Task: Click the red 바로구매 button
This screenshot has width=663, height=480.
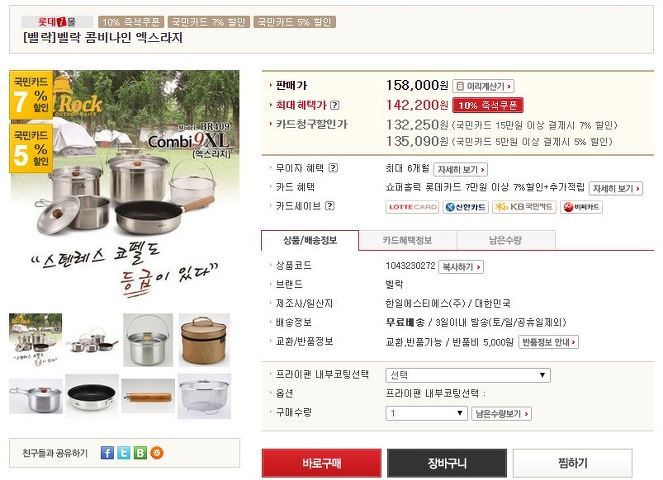Action: pyautogui.click(x=321, y=463)
